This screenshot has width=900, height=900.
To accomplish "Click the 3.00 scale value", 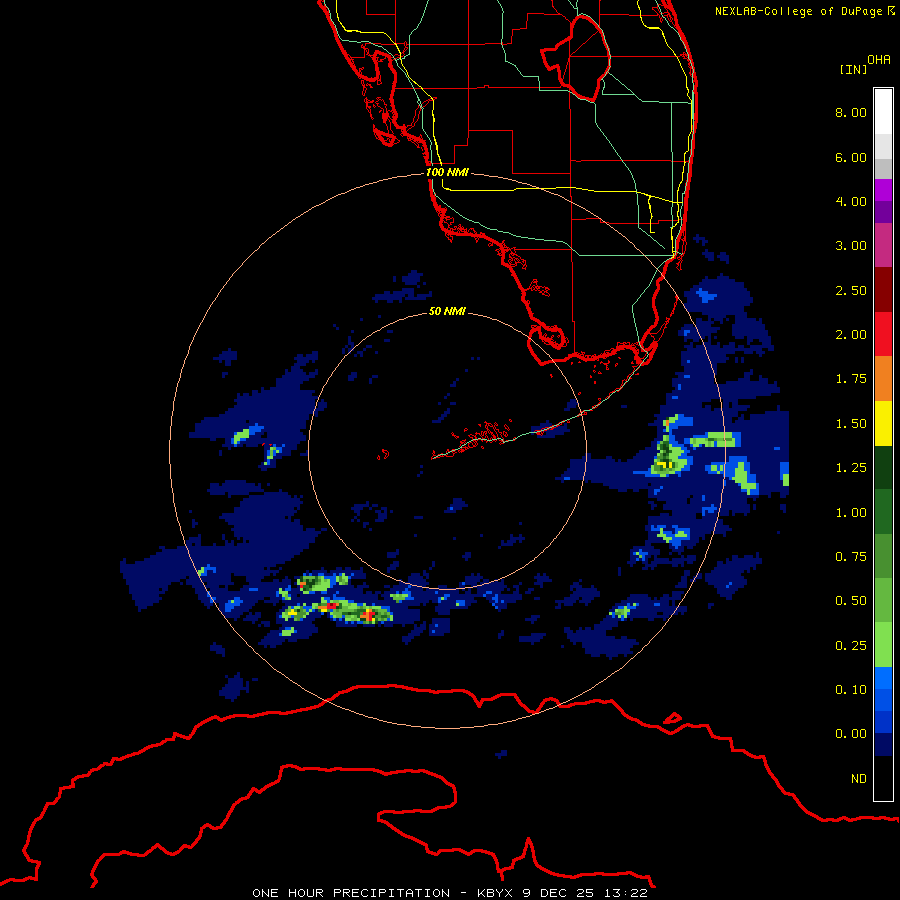I will click(851, 246).
